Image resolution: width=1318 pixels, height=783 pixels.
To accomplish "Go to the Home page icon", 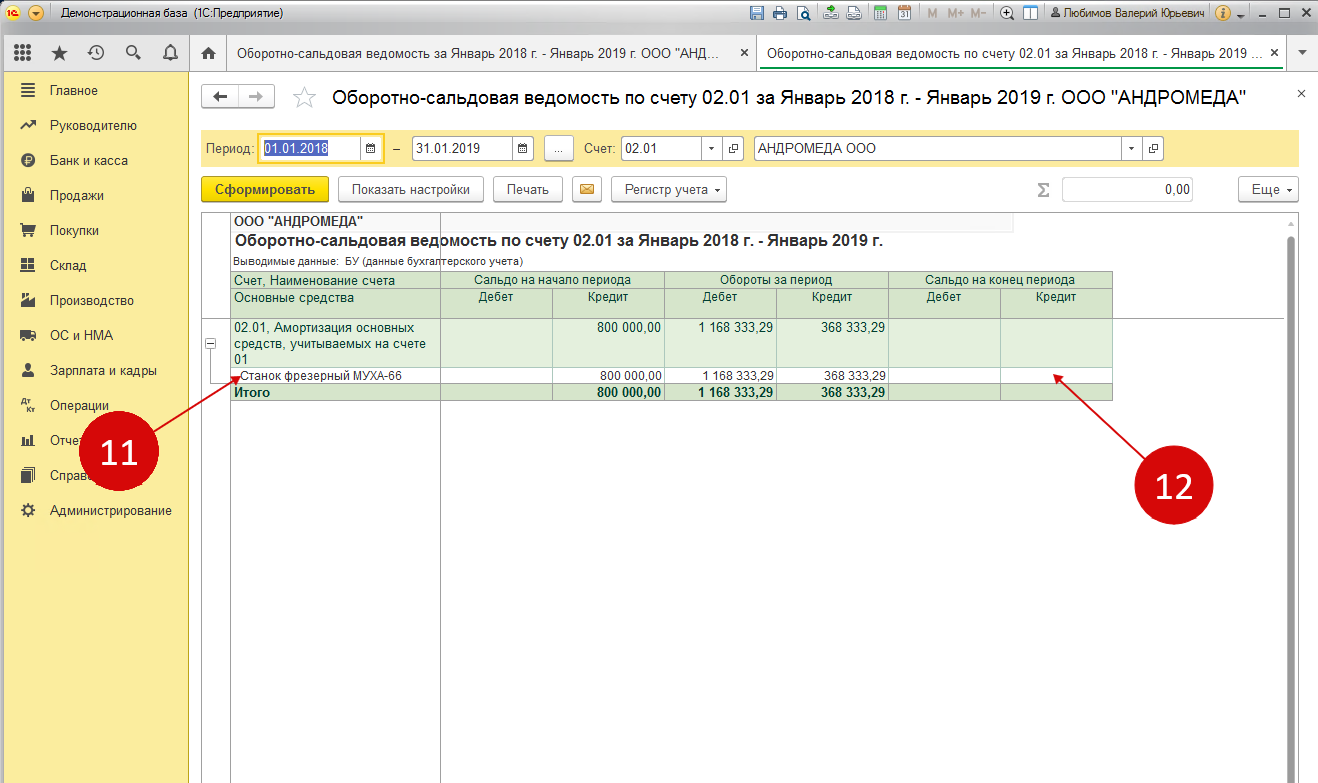I will point(208,53).
